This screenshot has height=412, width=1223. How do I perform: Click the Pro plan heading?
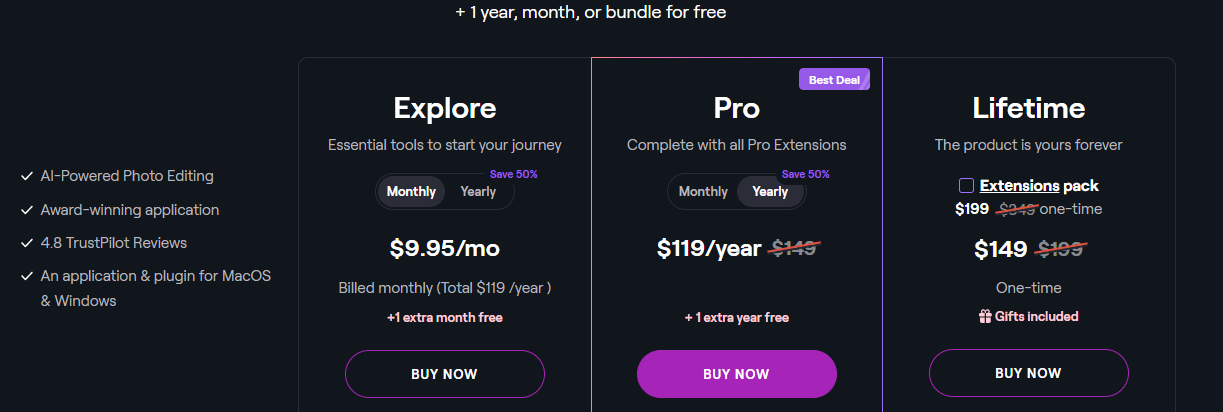(x=737, y=108)
